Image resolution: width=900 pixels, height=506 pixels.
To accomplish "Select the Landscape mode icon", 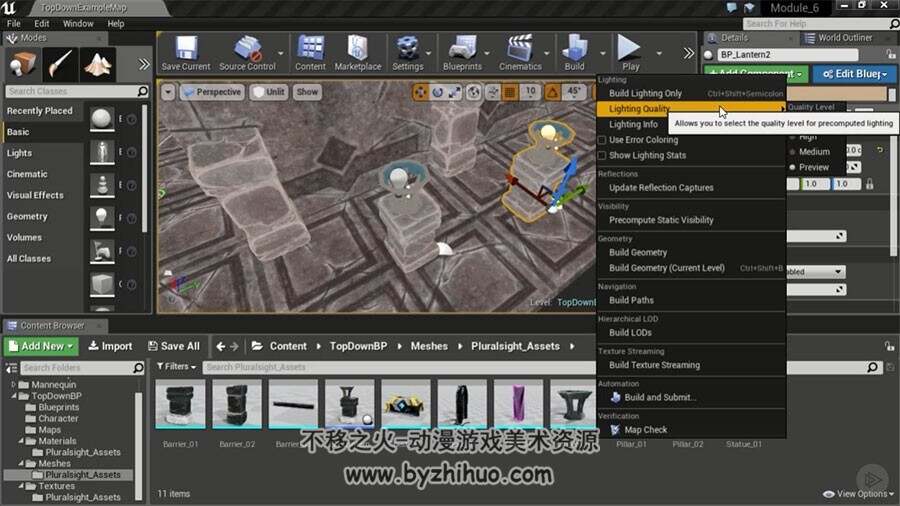I will (x=98, y=64).
